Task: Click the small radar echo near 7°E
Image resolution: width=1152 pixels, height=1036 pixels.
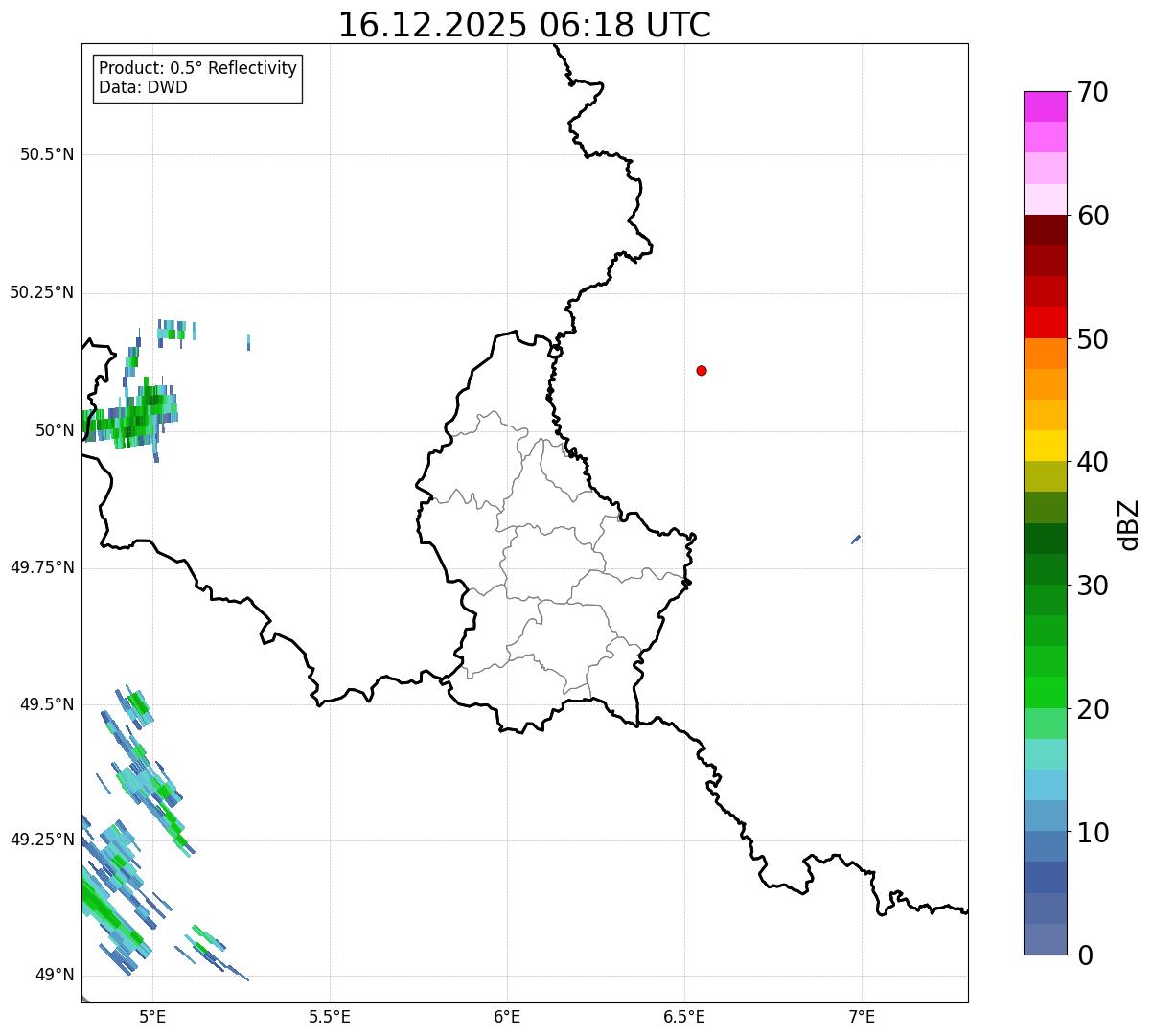Action: click(856, 540)
